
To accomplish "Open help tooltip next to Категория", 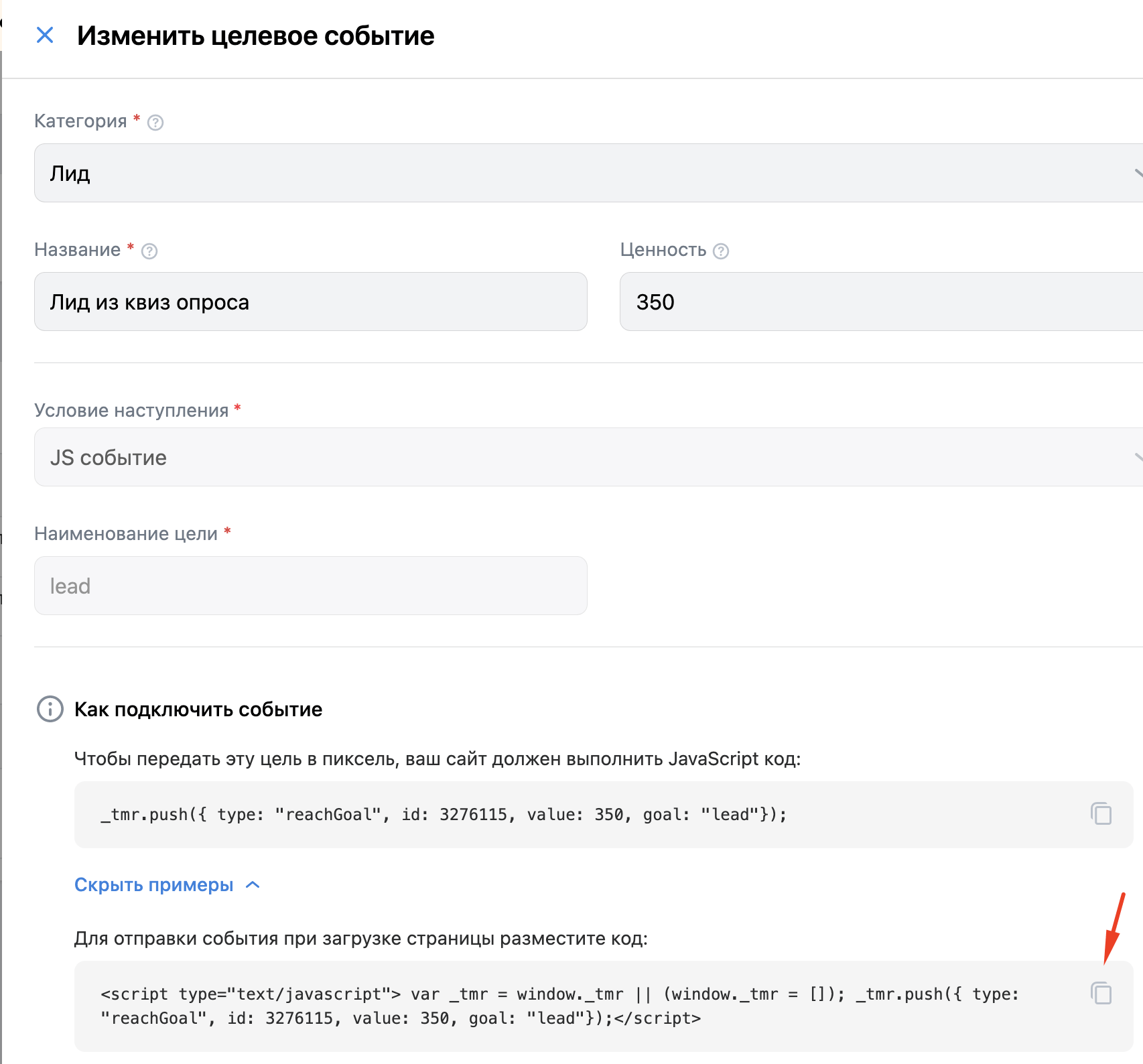I will (155, 123).
